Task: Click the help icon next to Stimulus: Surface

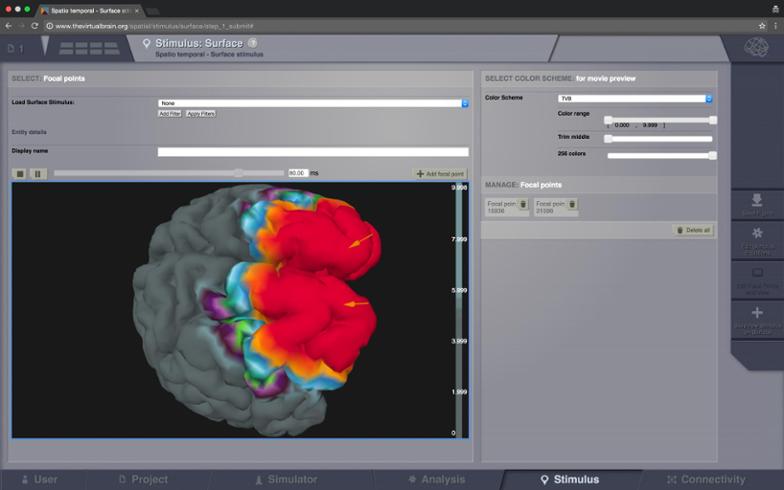Action: point(253,43)
